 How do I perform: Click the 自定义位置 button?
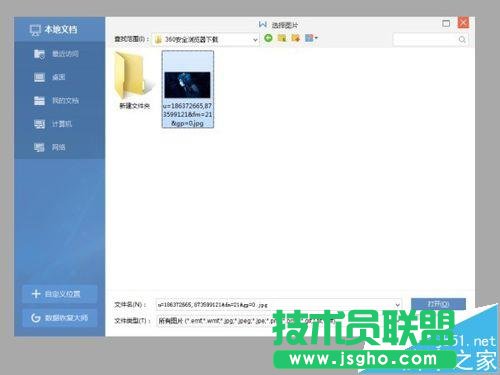click(x=60, y=294)
